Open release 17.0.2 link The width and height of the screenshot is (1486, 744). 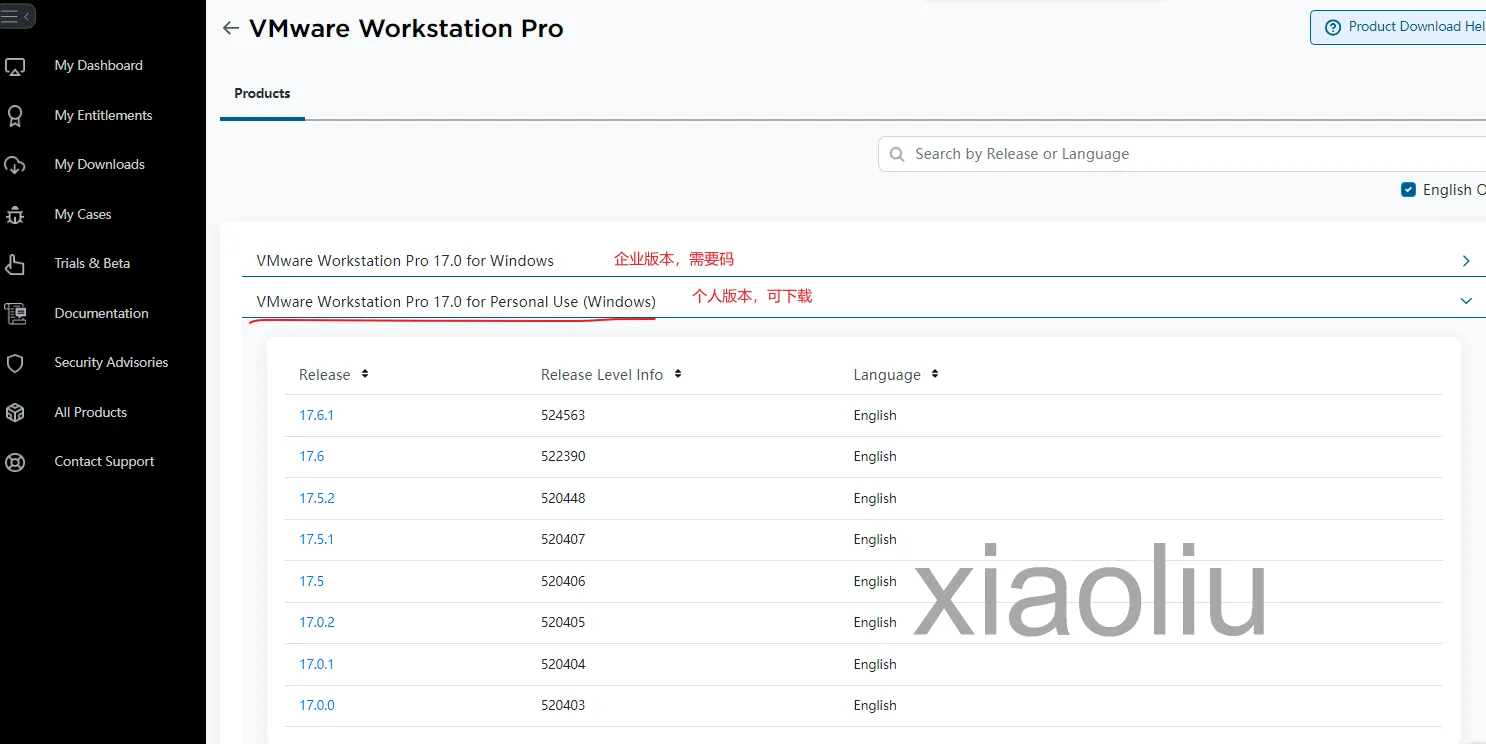(317, 623)
